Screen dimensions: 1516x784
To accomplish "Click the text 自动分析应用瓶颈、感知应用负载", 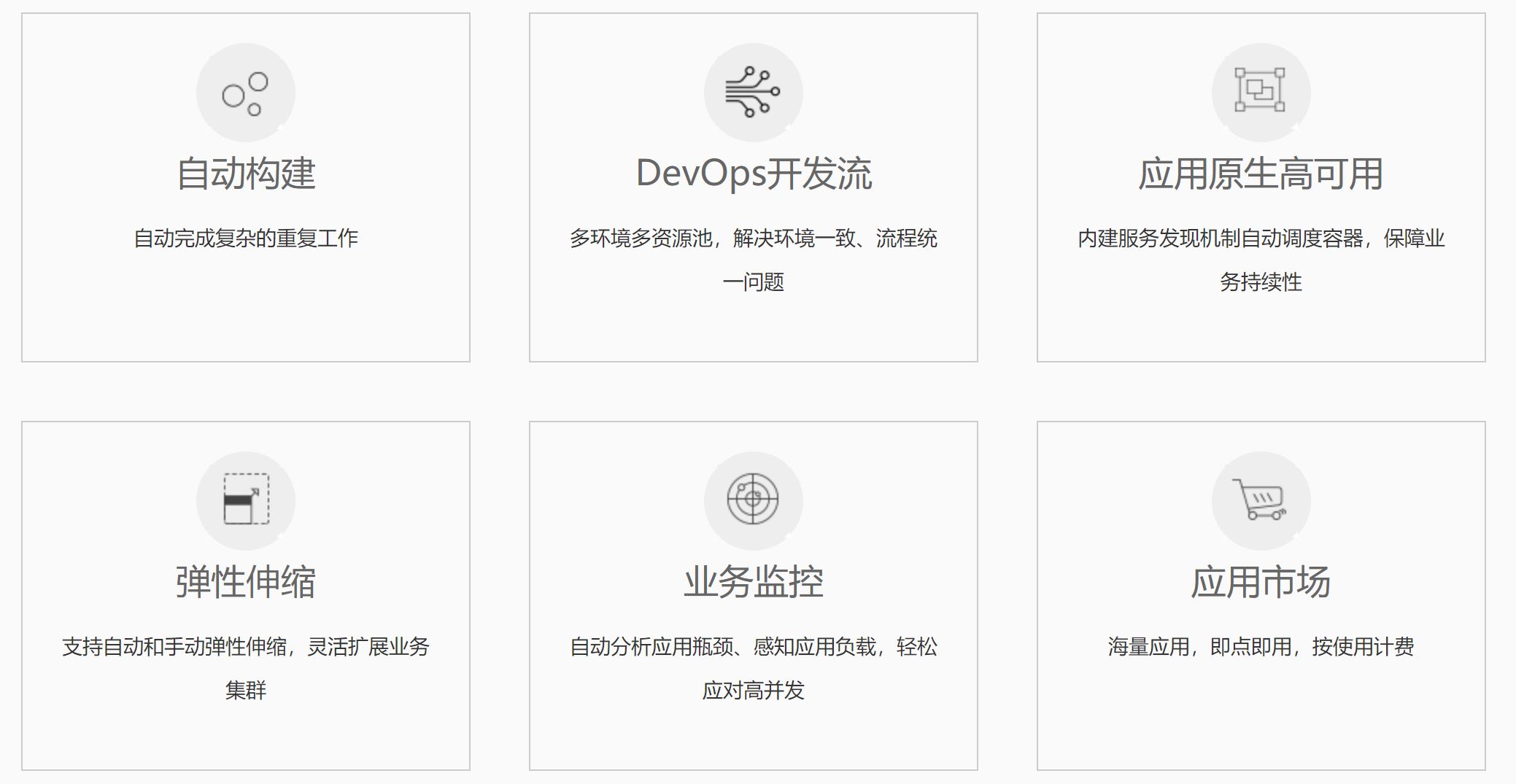I will click(x=753, y=647).
